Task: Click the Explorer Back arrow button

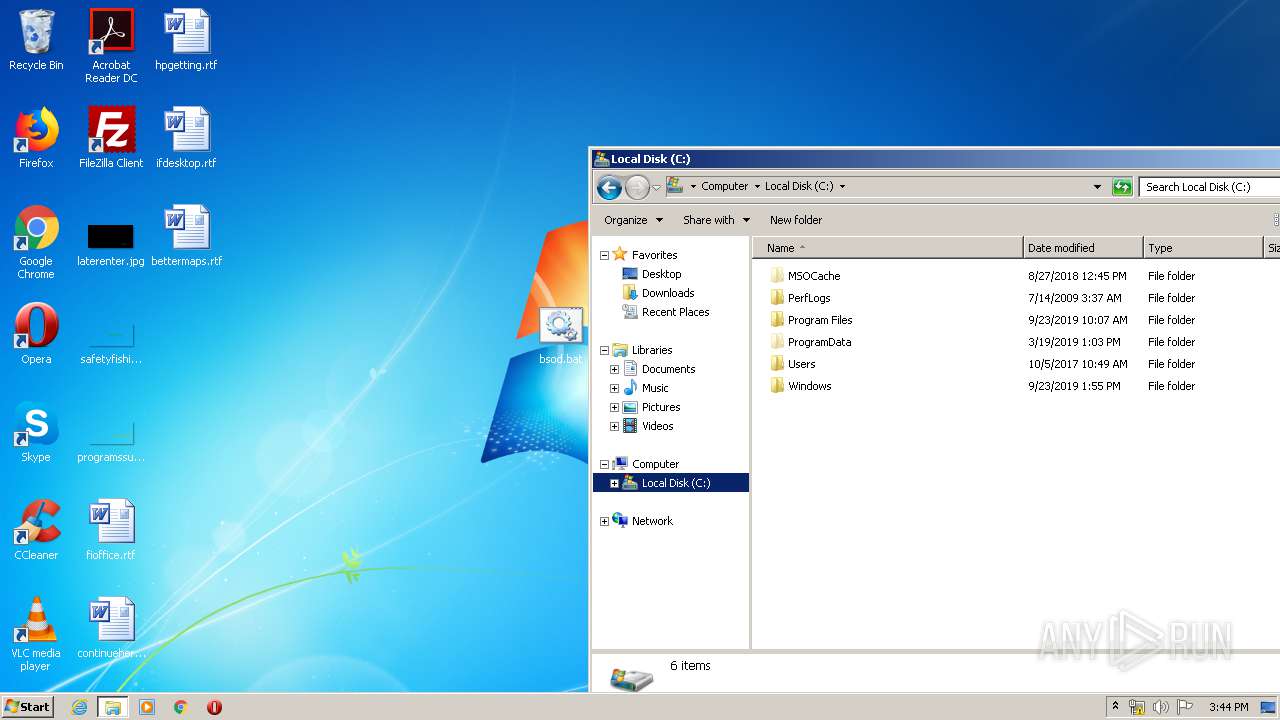Action: pos(609,187)
